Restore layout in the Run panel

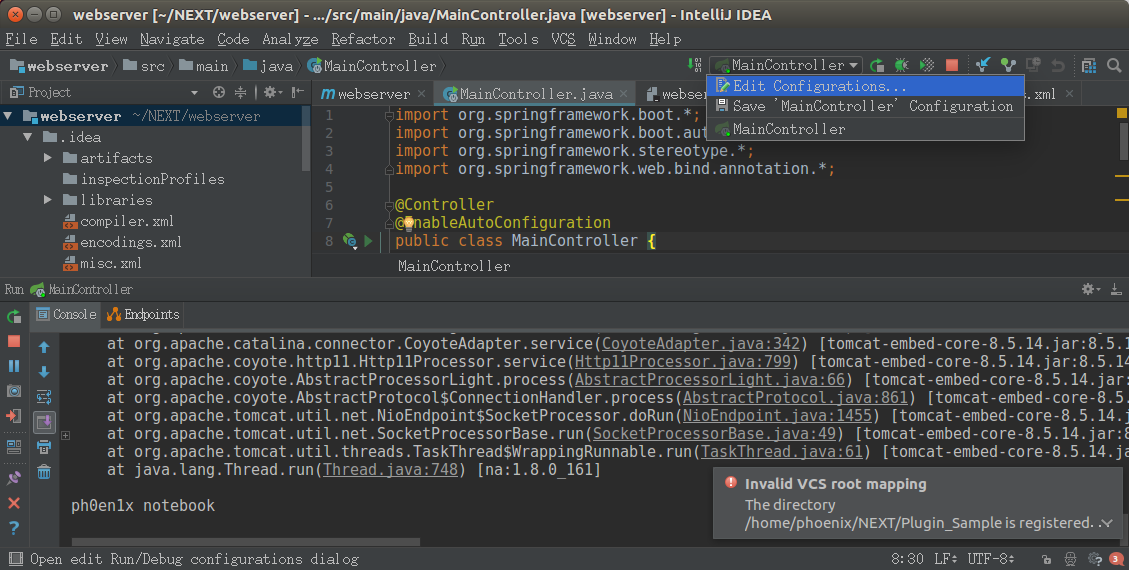(14, 447)
